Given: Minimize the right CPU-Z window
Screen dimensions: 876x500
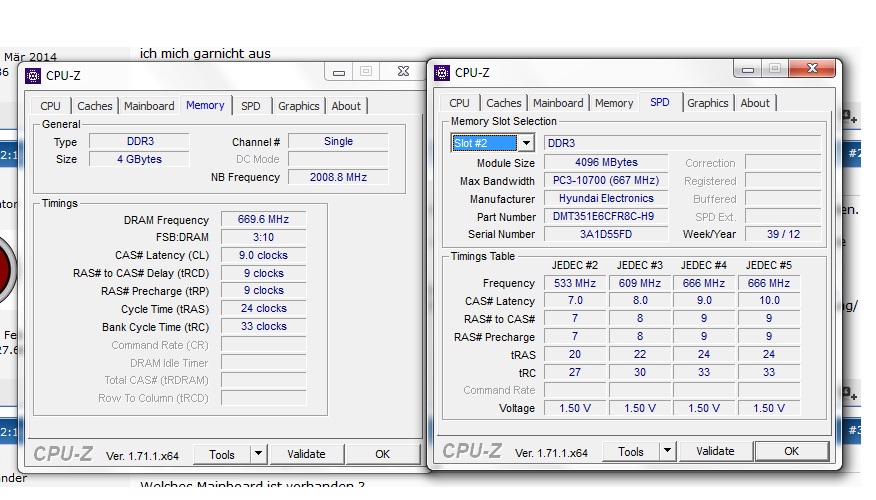Looking at the screenshot, I should coord(748,69).
